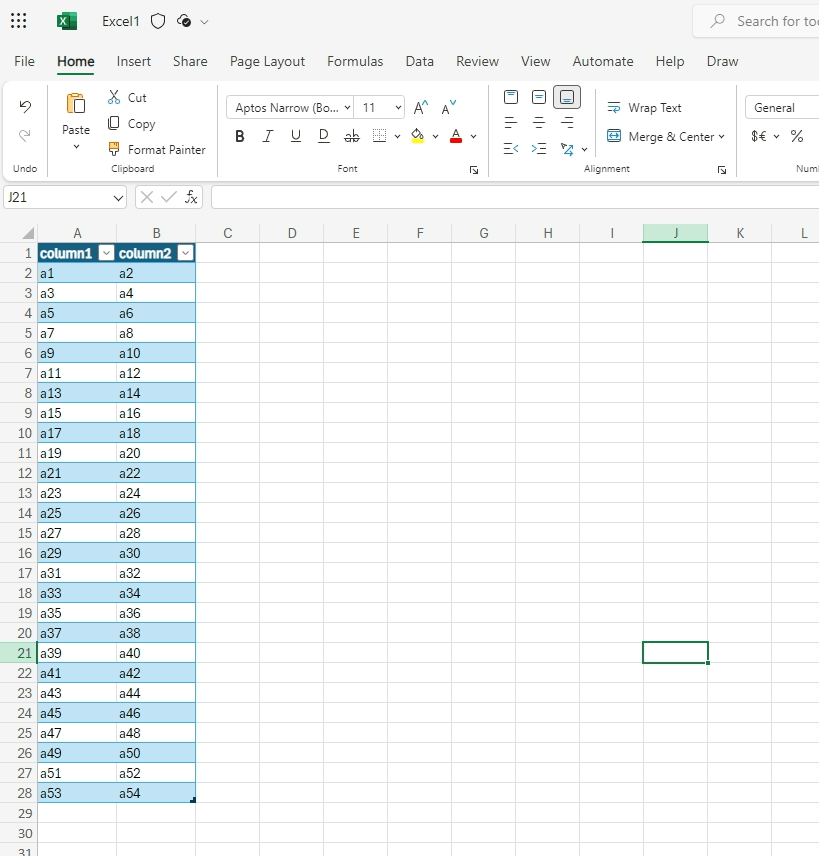Viewport: 819px width, 856px height.
Task: Click the shield sensitivity icon
Action: coord(158,21)
